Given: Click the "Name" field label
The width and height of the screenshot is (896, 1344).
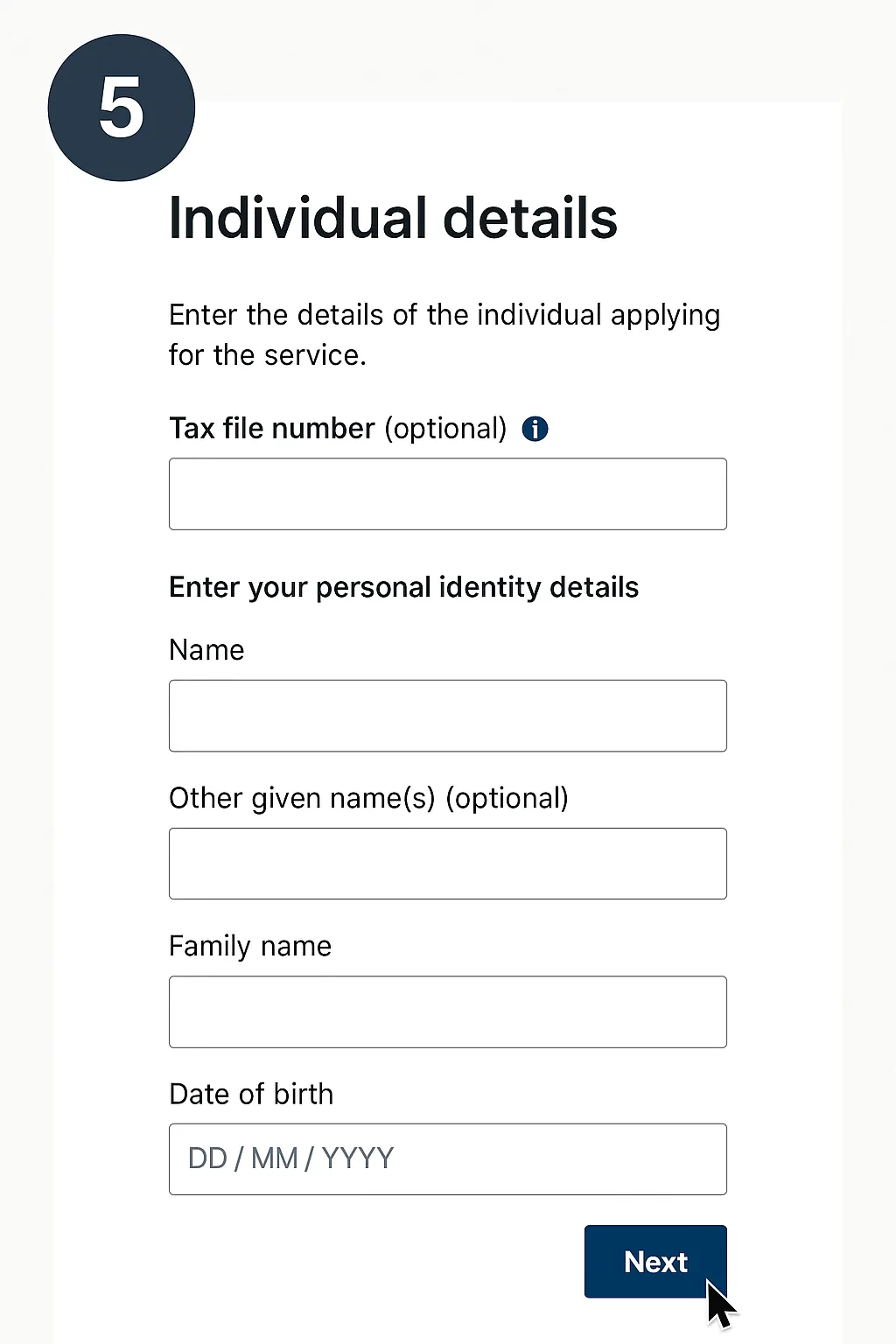Looking at the screenshot, I should click(x=206, y=650).
